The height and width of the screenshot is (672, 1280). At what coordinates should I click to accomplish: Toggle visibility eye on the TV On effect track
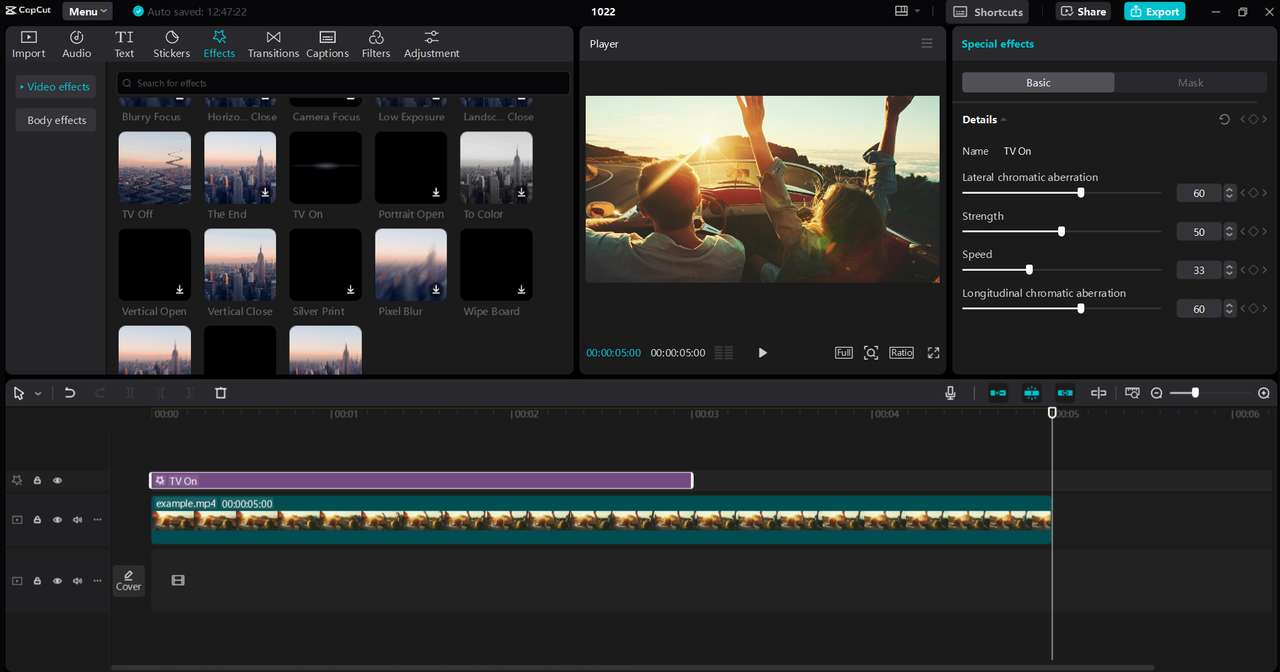pyautogui.click(x=57, y=481)
